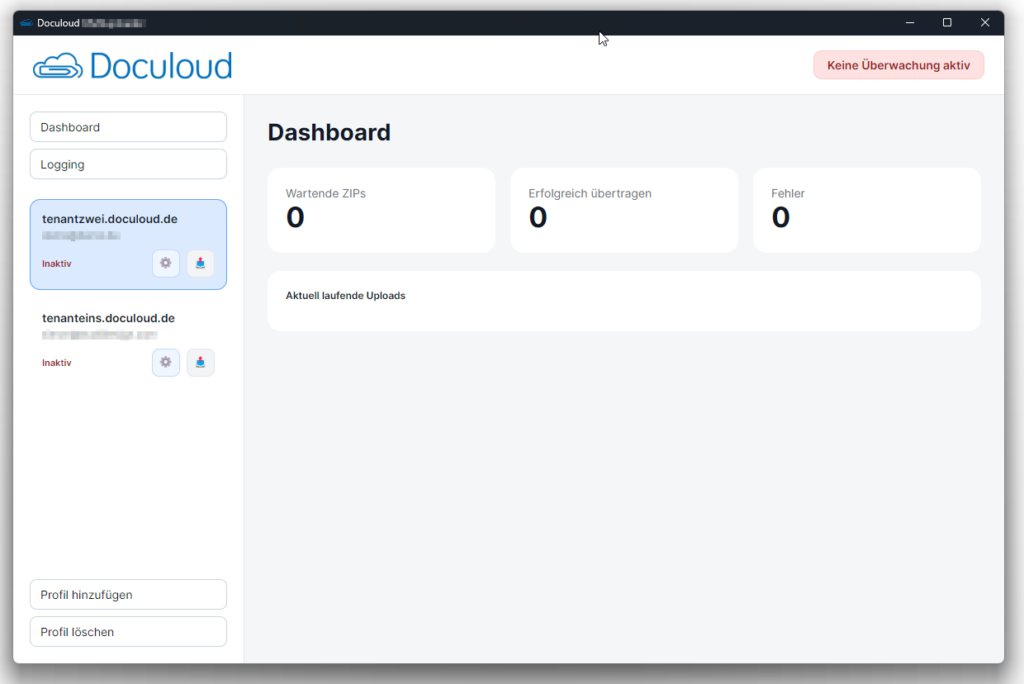
Task: Minimize the Doculoud window
Action: [910, 23]
